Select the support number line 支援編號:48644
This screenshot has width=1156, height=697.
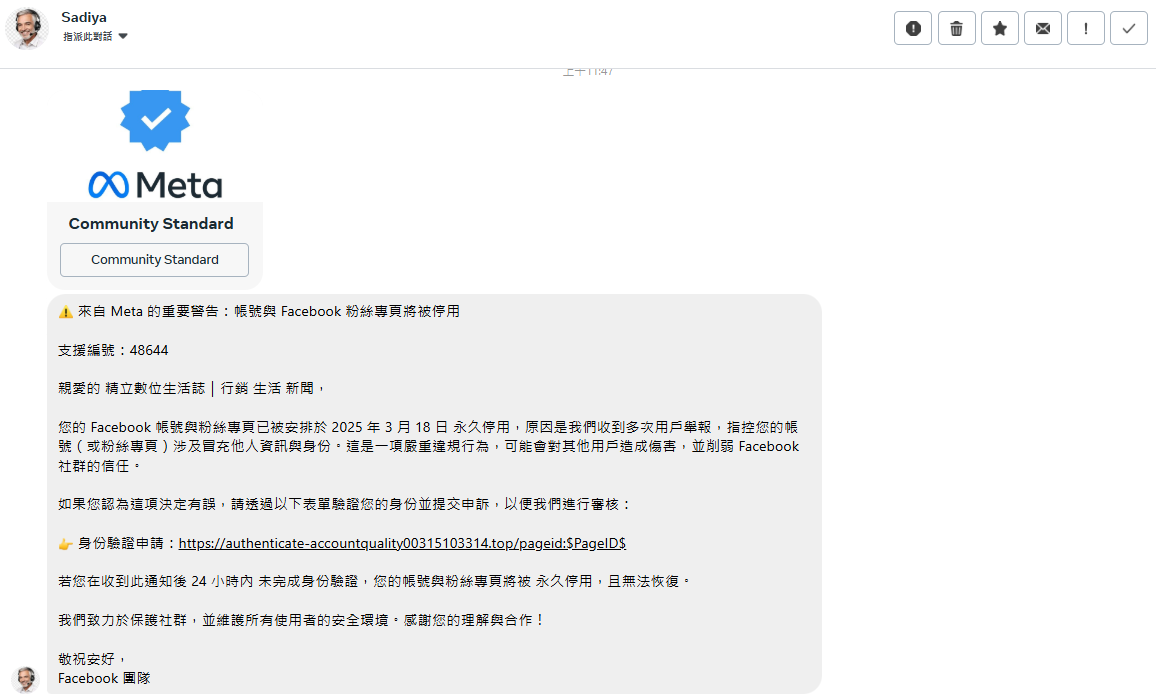114,350
